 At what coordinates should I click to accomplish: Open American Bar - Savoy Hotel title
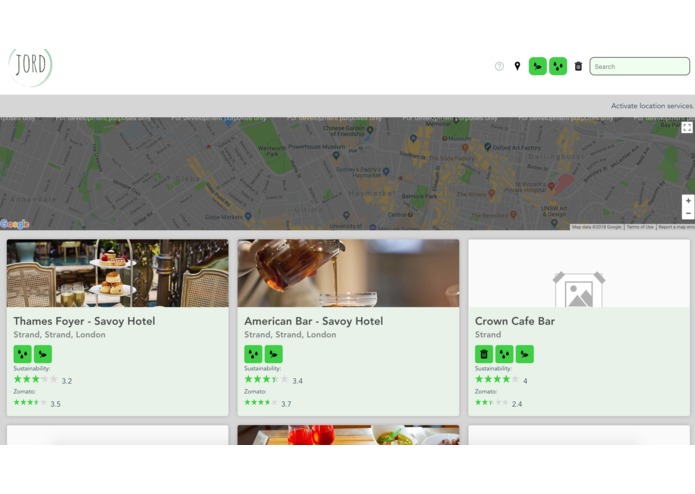tap(314, 321)
